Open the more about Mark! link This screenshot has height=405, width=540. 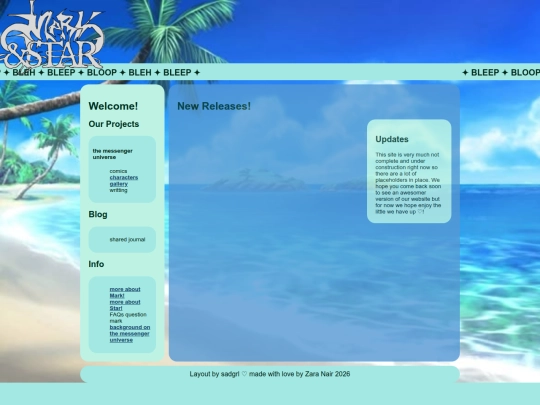tap(125, 292)
